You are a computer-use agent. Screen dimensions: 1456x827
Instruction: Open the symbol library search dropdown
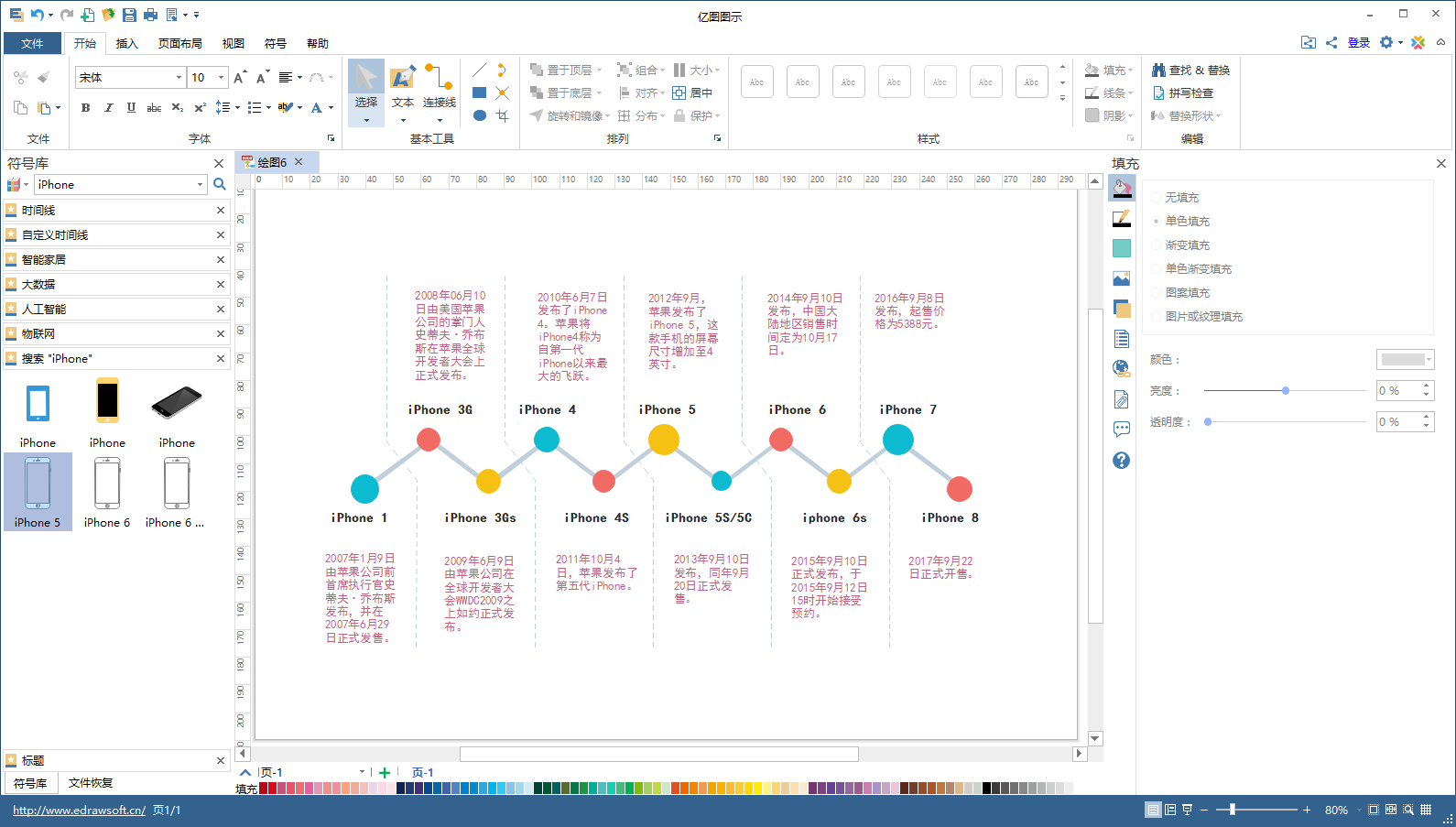(200, 185)
